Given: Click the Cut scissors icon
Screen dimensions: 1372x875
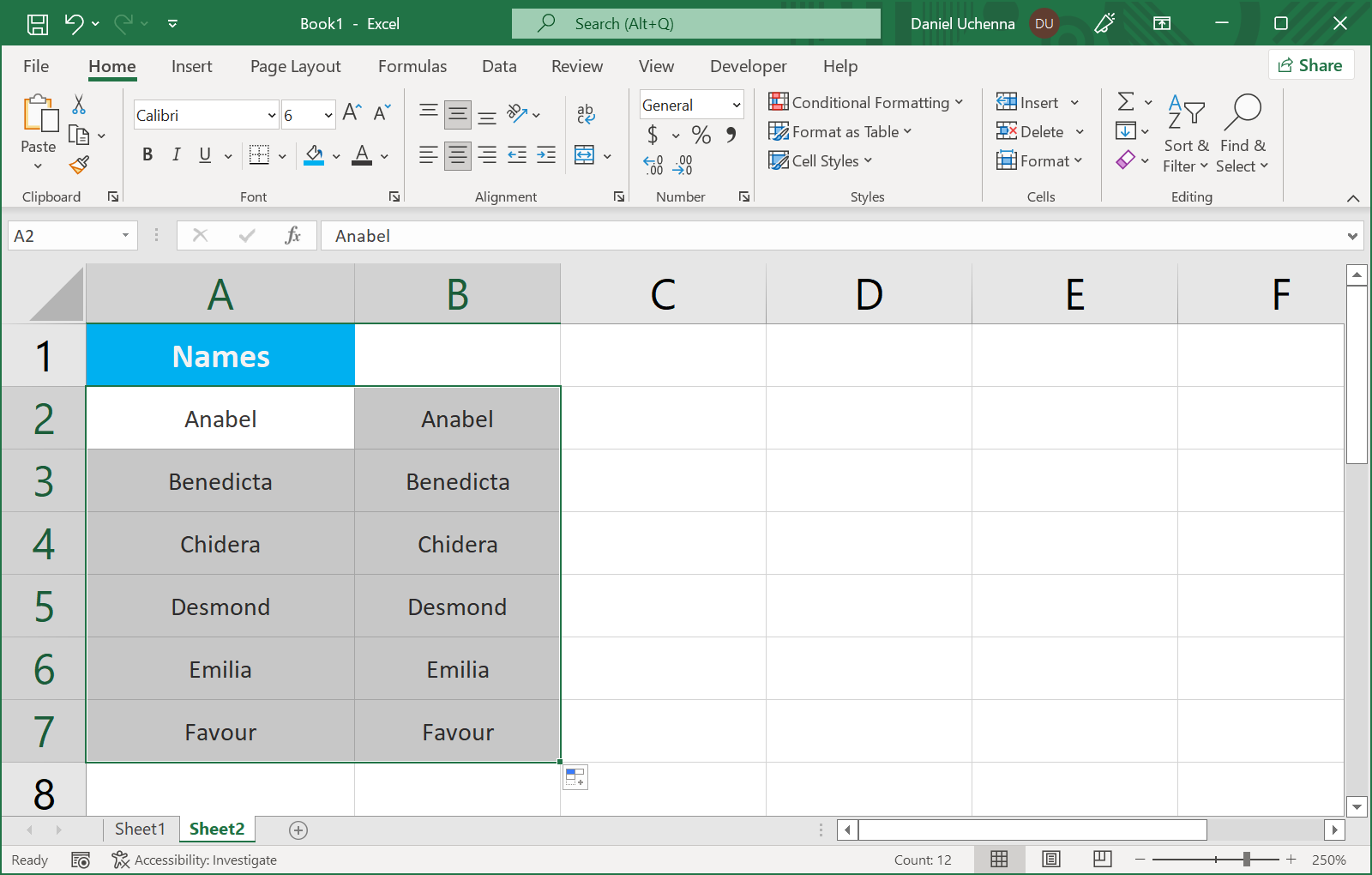Looking at the screenshot, I should click(x=79, y=105).
